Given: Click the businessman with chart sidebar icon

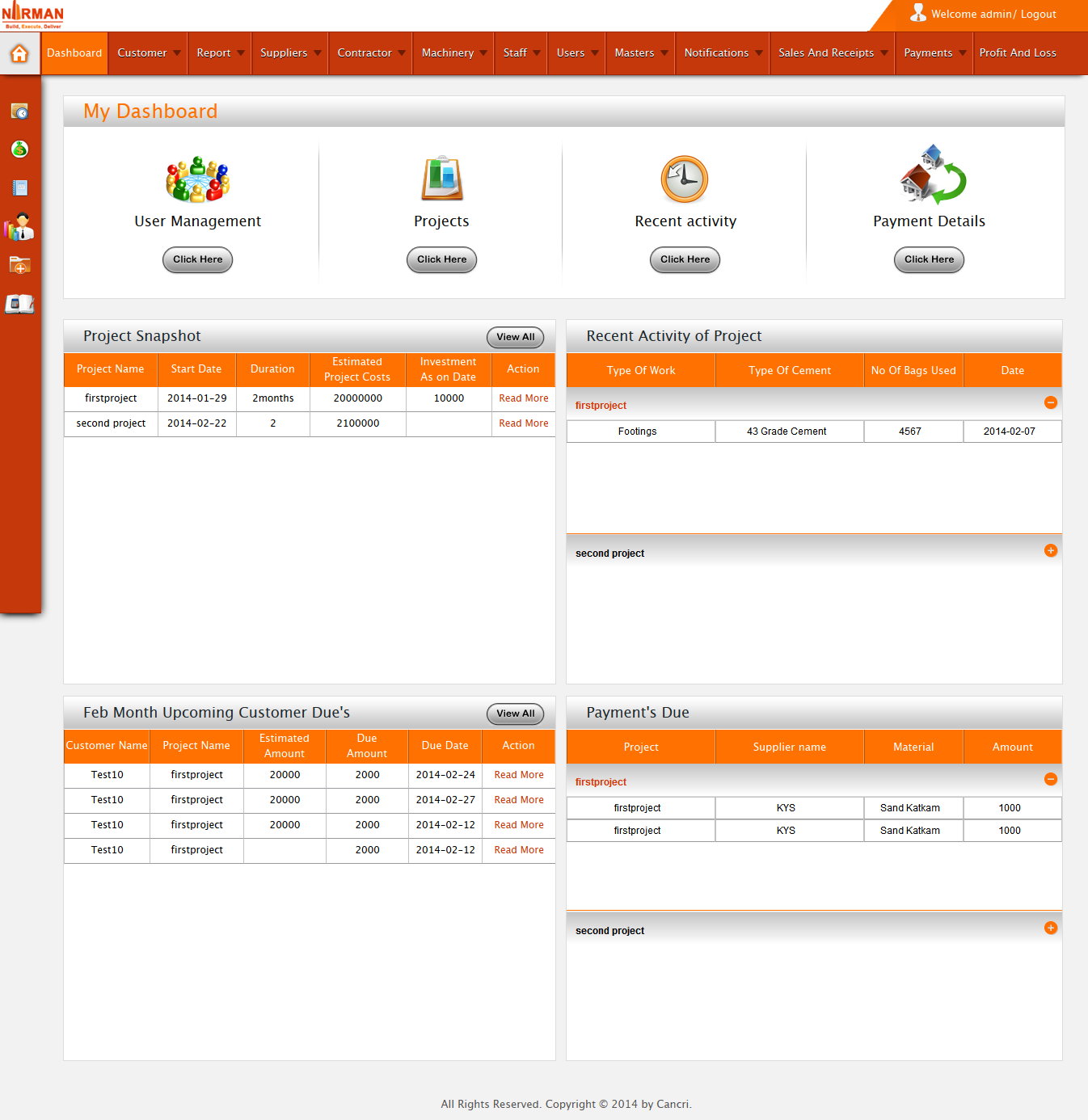Looking at the screenshot, I should pos(19,227).
